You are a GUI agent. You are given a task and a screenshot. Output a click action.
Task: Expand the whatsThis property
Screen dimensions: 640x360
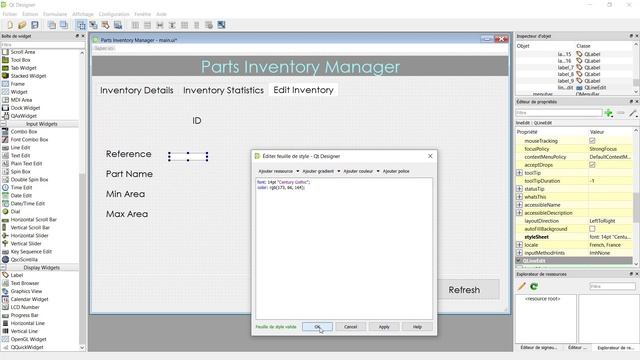click(519, 197)
